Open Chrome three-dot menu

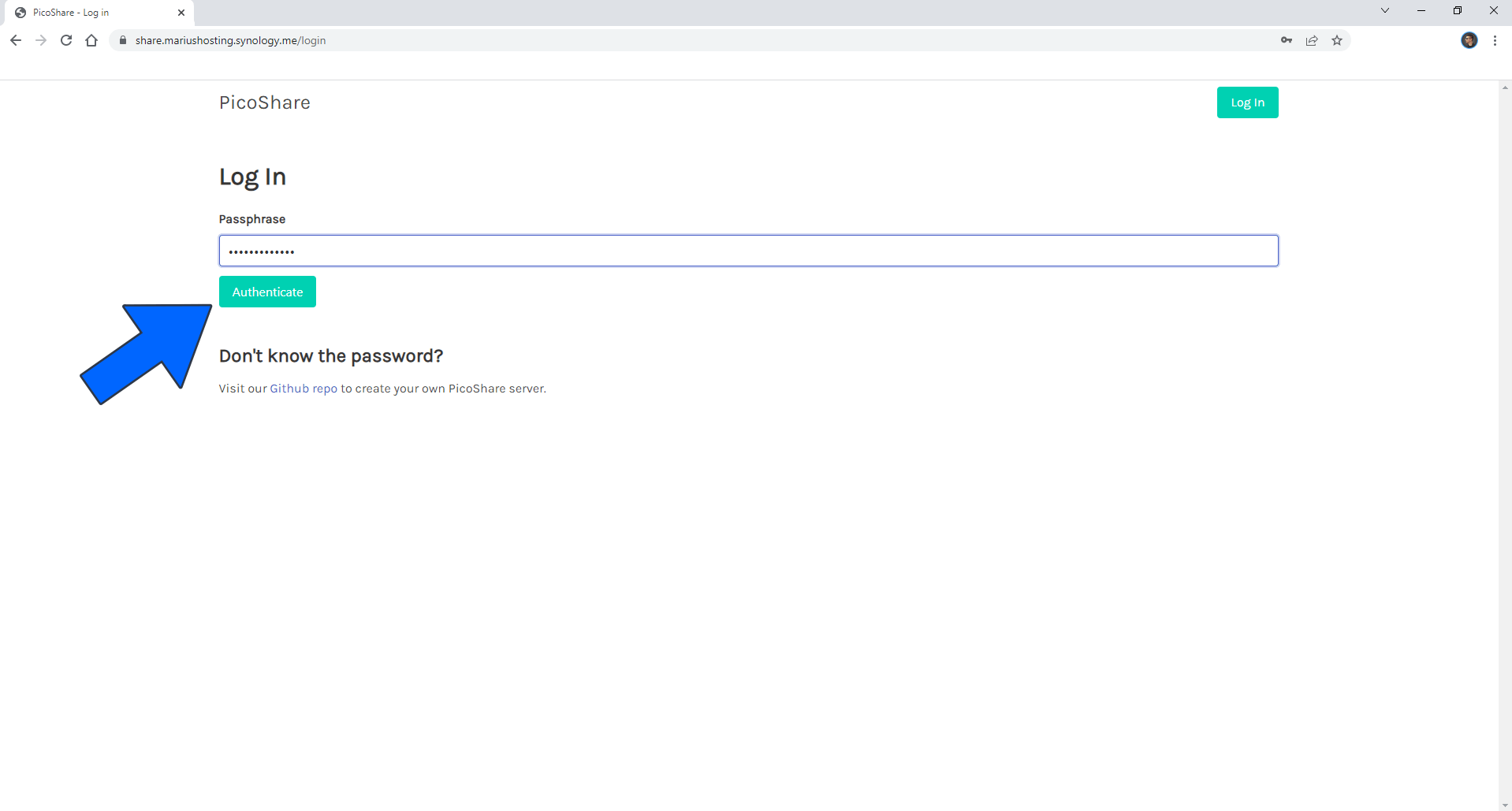tap(1495, 40)
